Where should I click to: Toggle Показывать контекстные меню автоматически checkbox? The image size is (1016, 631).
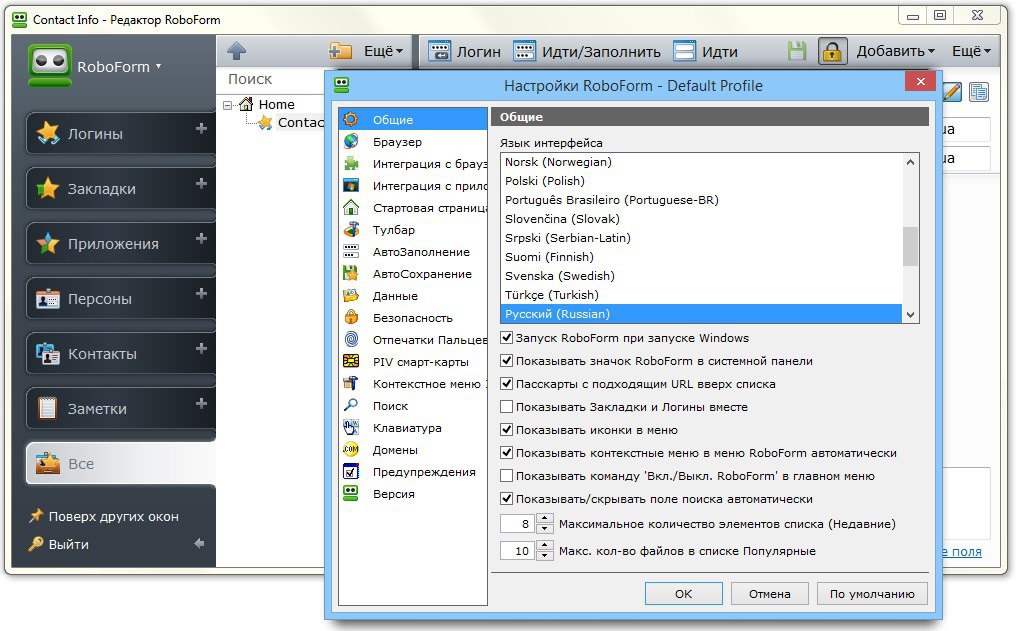(x=507, y=453)
